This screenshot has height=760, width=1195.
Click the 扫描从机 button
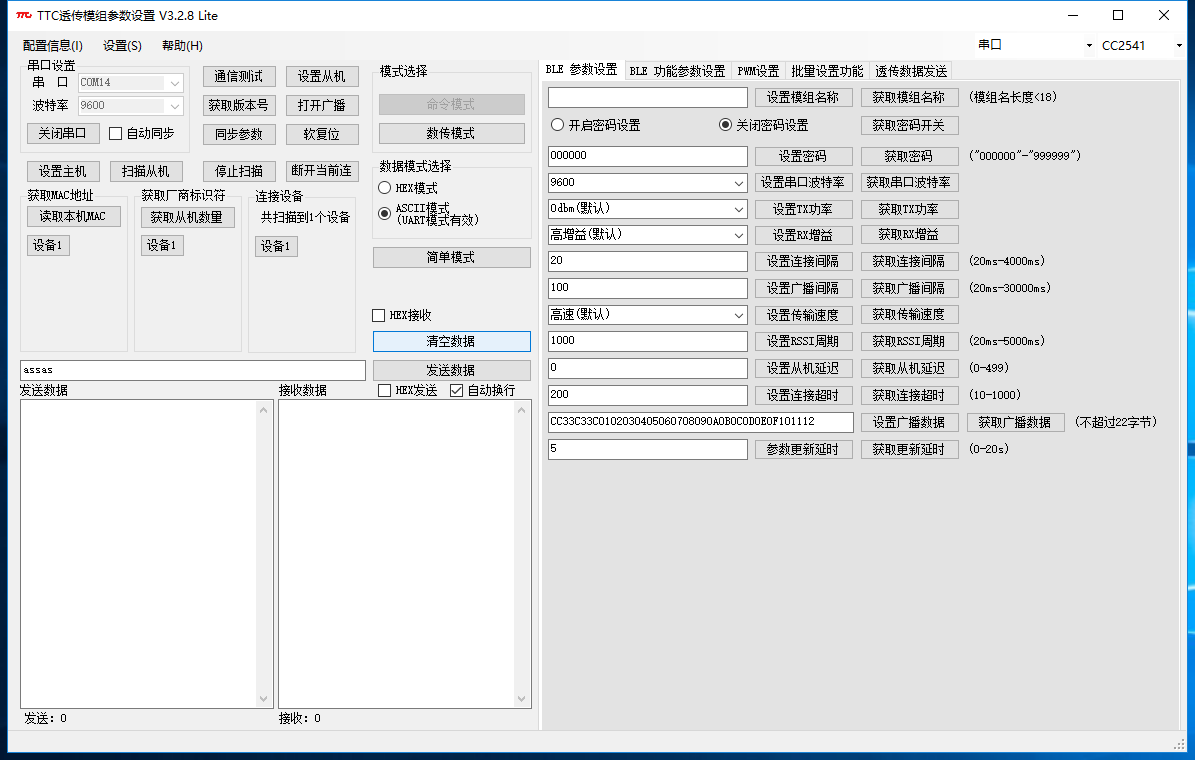[146, 172]
